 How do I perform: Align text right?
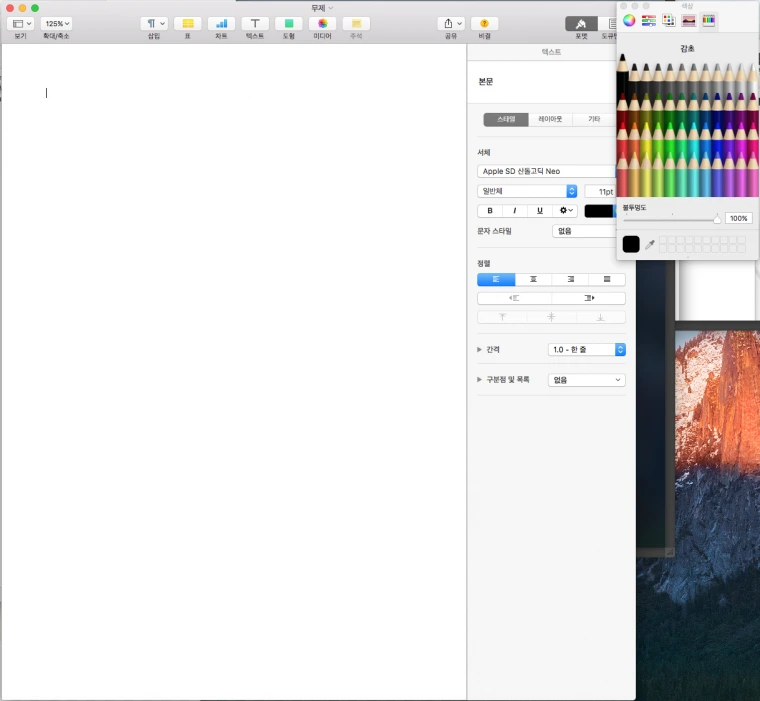570,279
